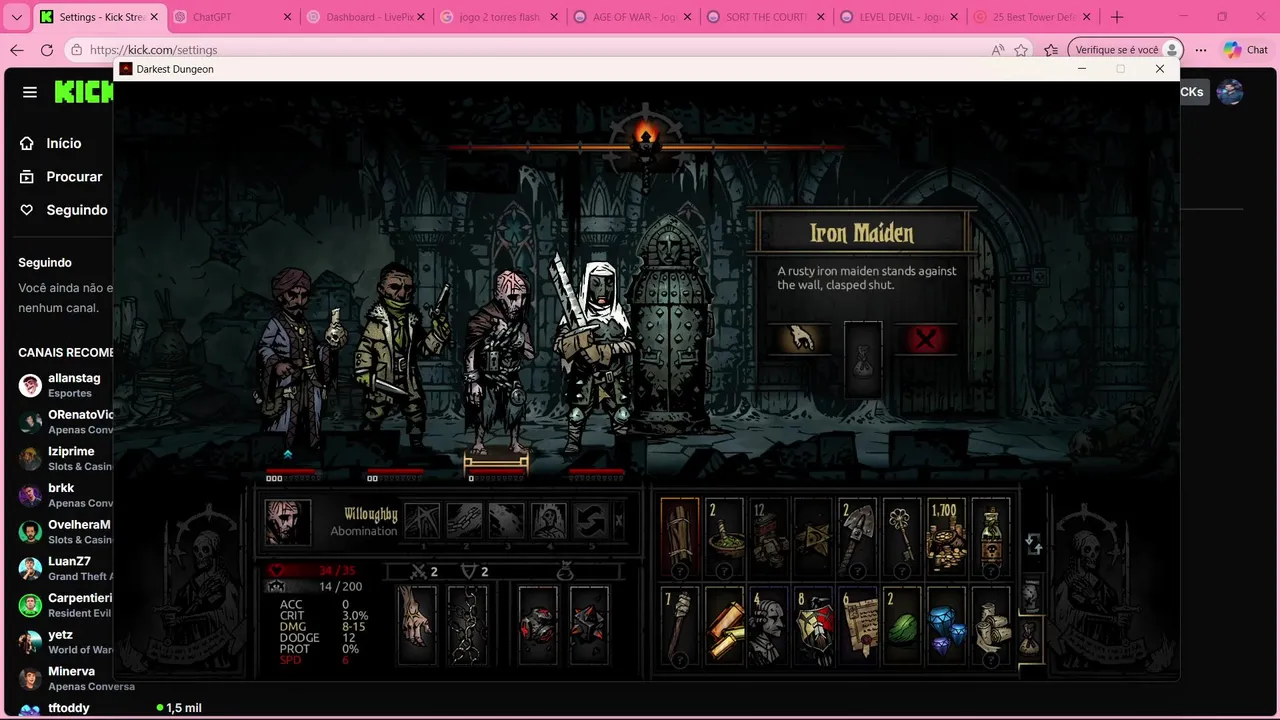The image size is (1280, 720).
Task: Click the inventory swap arrows icon
Action: (1034, 544)
